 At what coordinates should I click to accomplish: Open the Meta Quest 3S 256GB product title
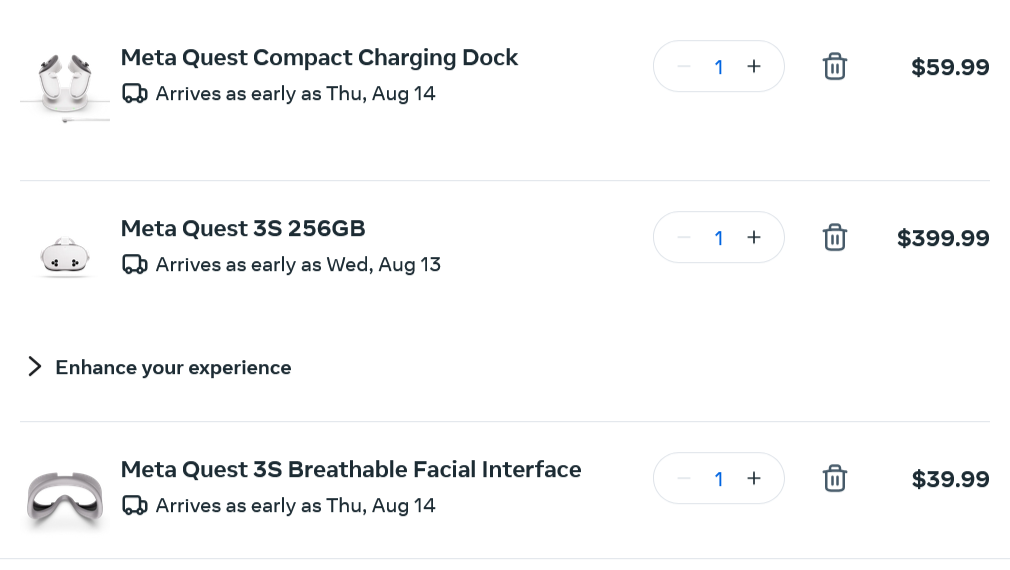click(243, 228)
